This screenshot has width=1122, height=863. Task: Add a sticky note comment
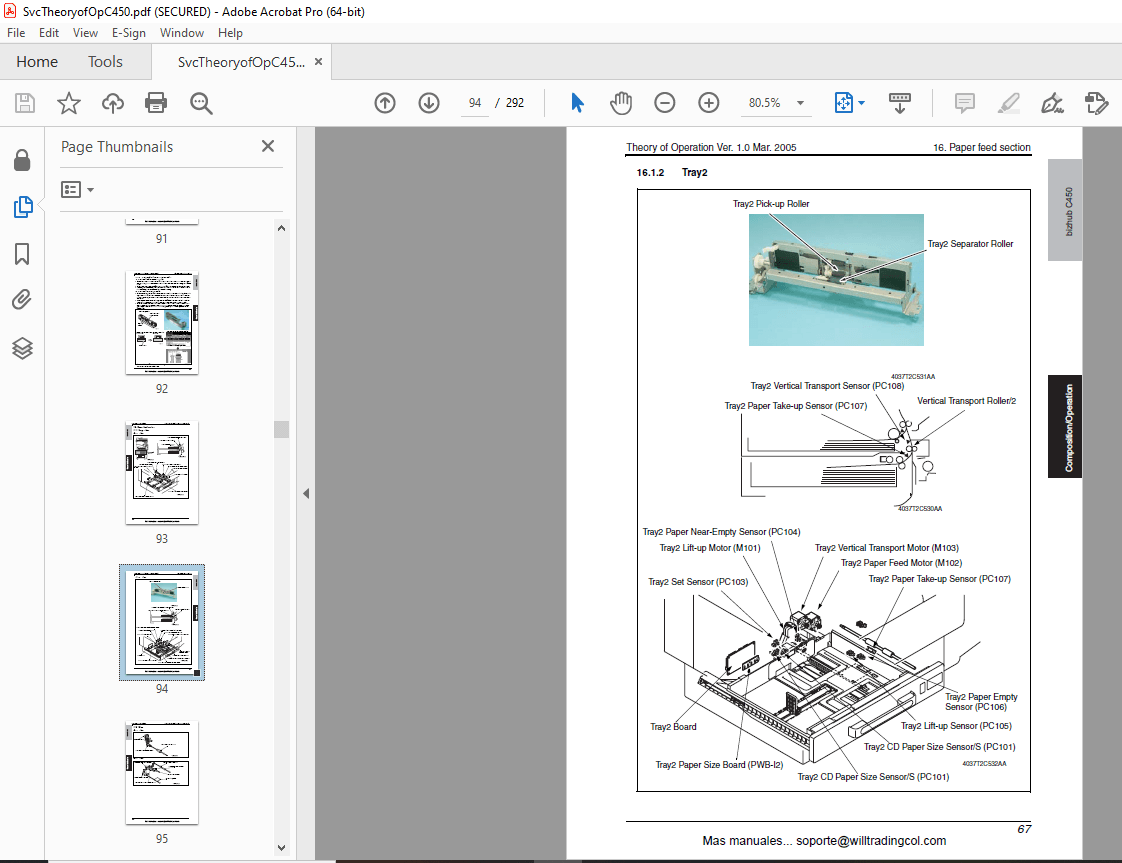[x=963, y=102]
